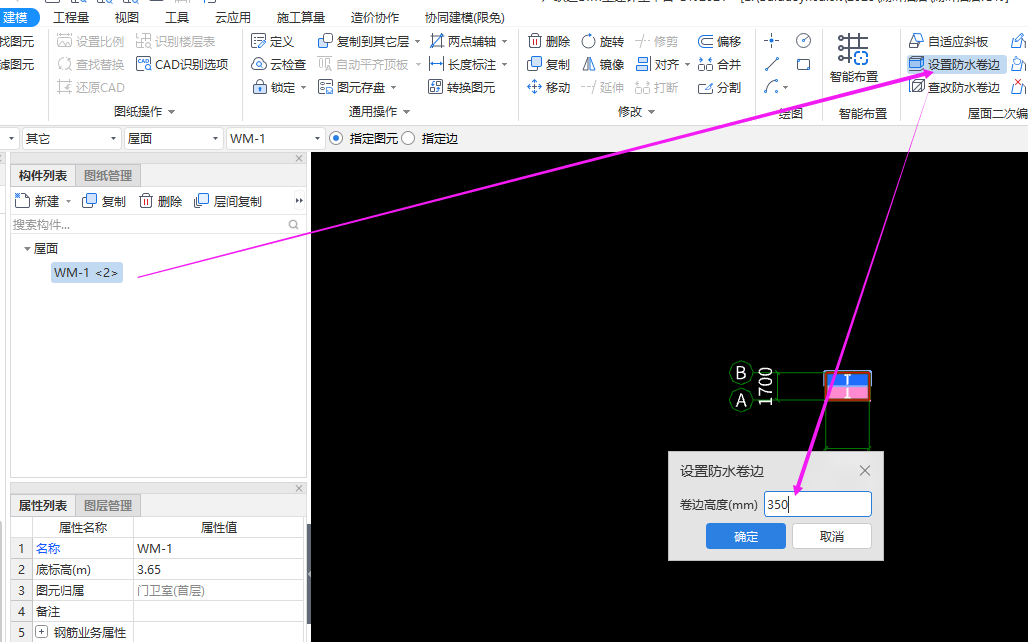This screenshot has width=1028, height=642.
Task: Click 确定 in 设置防水卷边 dialog
Action: [745, 536]
